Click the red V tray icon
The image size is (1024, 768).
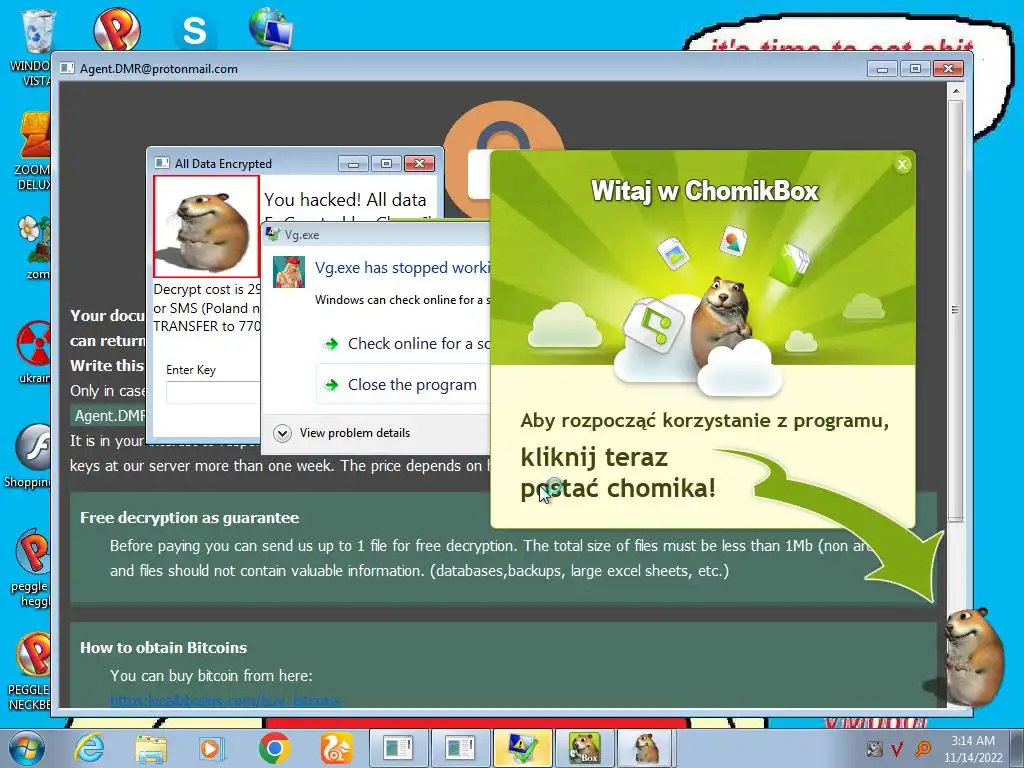[898, 749]
